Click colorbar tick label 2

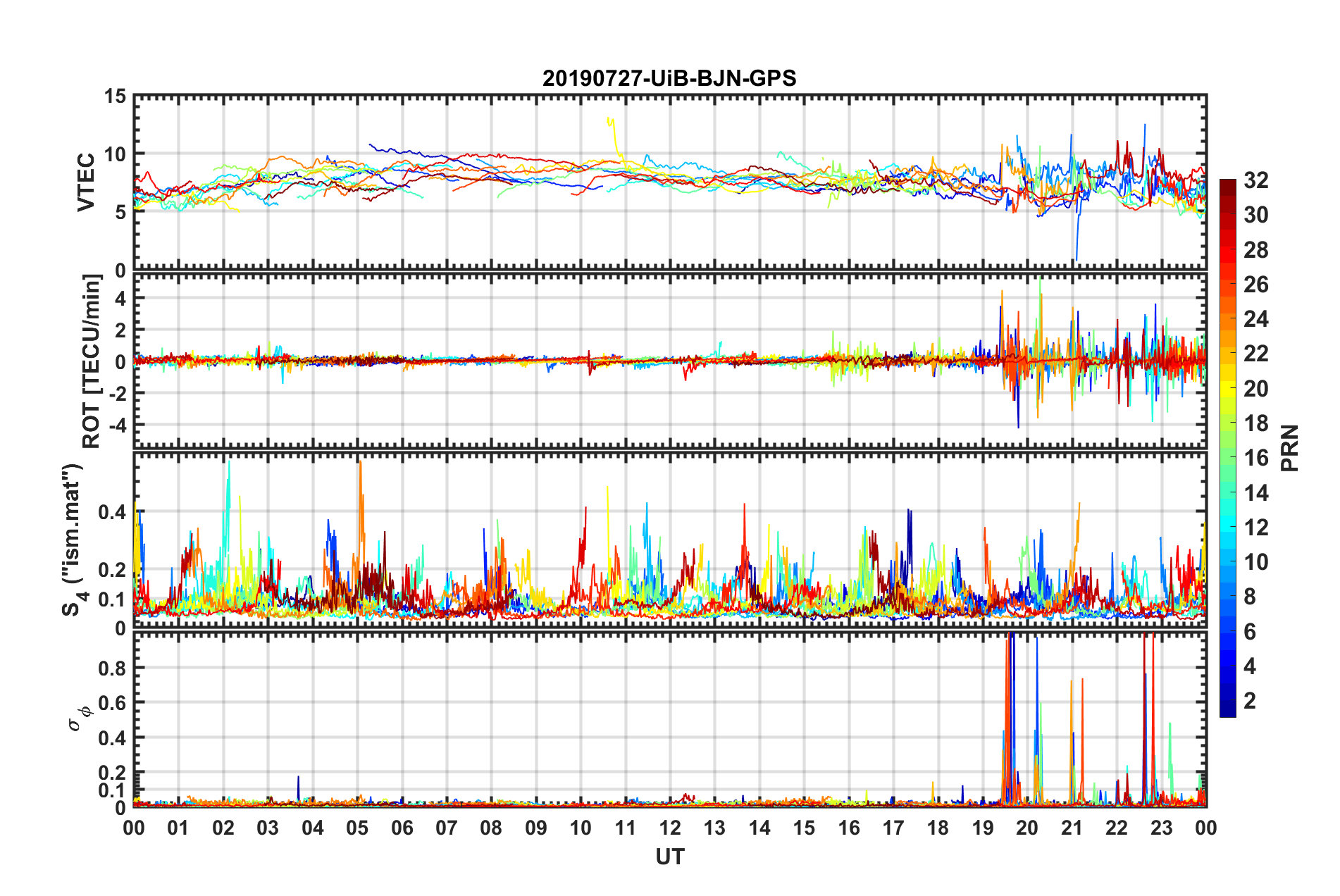1250,701
